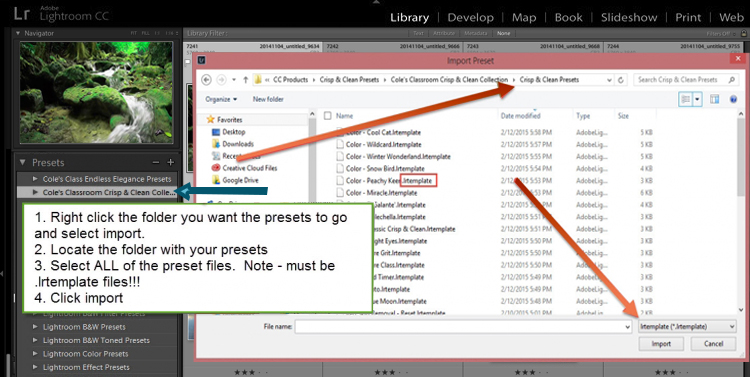Click the Presets panel plus icon
750x377 pixels.
tap(170, 163)
